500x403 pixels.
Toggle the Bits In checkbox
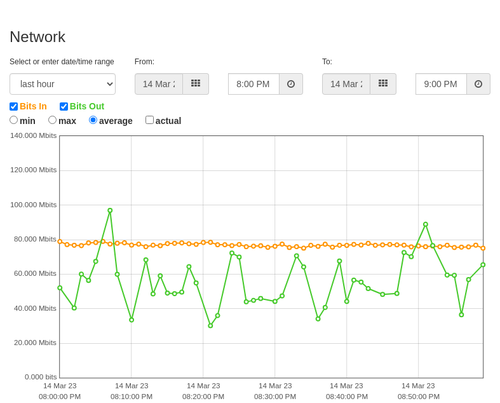[14, 106]
